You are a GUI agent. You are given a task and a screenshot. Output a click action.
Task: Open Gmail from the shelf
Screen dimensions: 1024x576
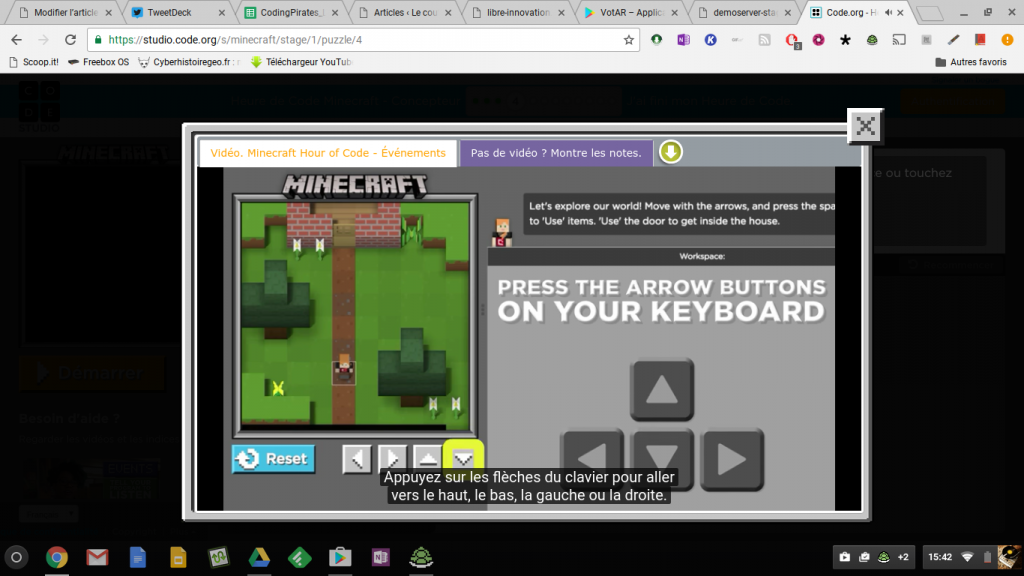coord(97,557)
